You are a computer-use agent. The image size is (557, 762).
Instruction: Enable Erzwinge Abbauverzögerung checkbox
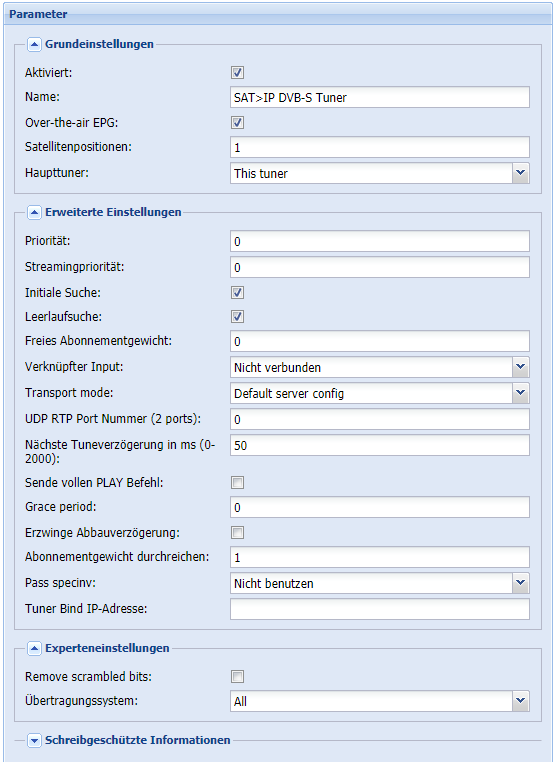tap(237, 533)
